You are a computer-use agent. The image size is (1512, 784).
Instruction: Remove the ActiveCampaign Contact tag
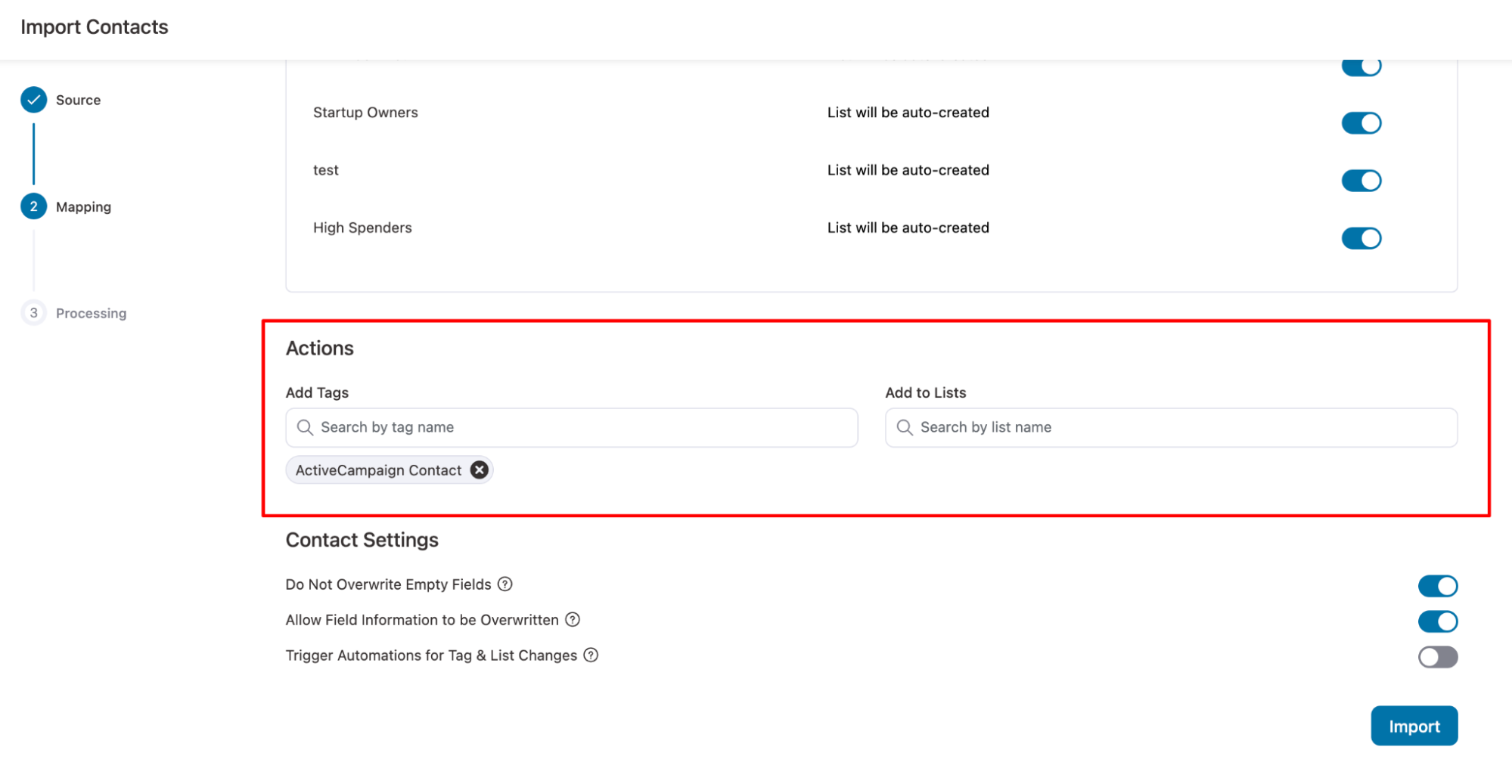(x=479, y=470)
